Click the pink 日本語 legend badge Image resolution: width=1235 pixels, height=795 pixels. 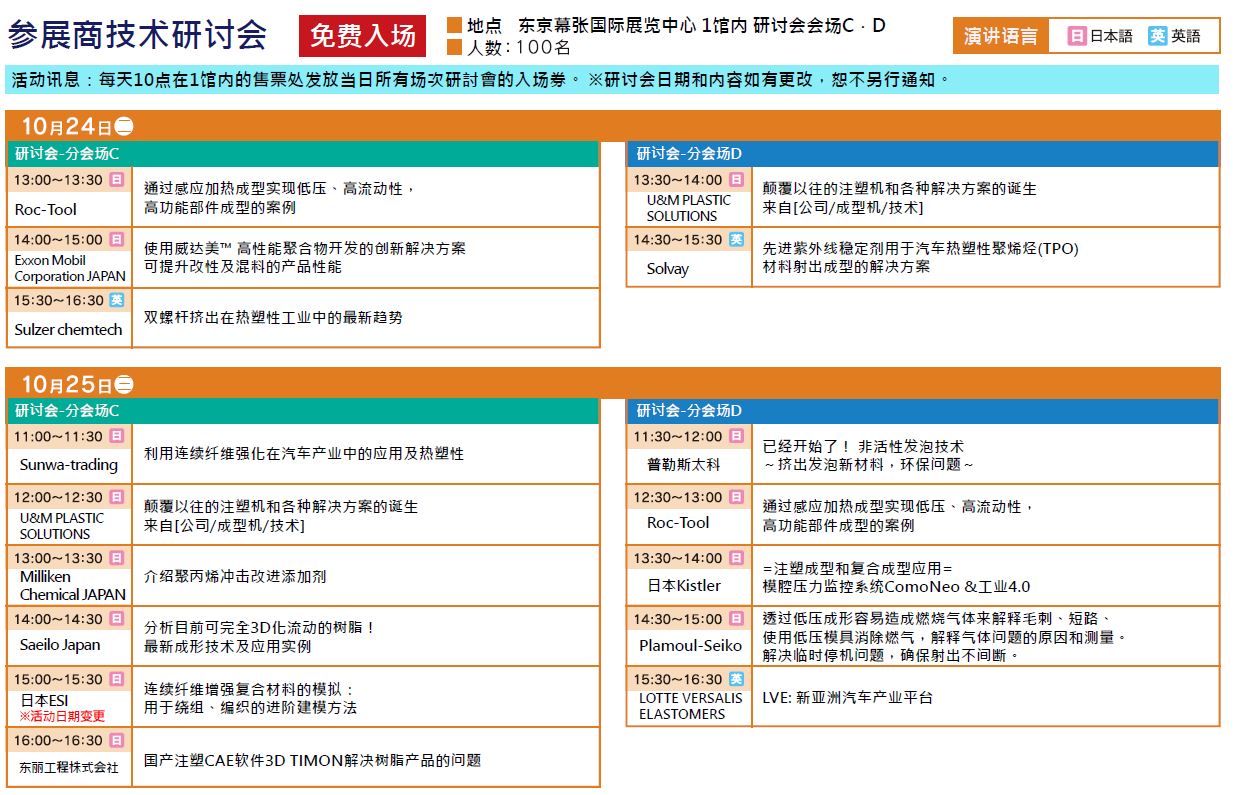tap(1078, 36)
